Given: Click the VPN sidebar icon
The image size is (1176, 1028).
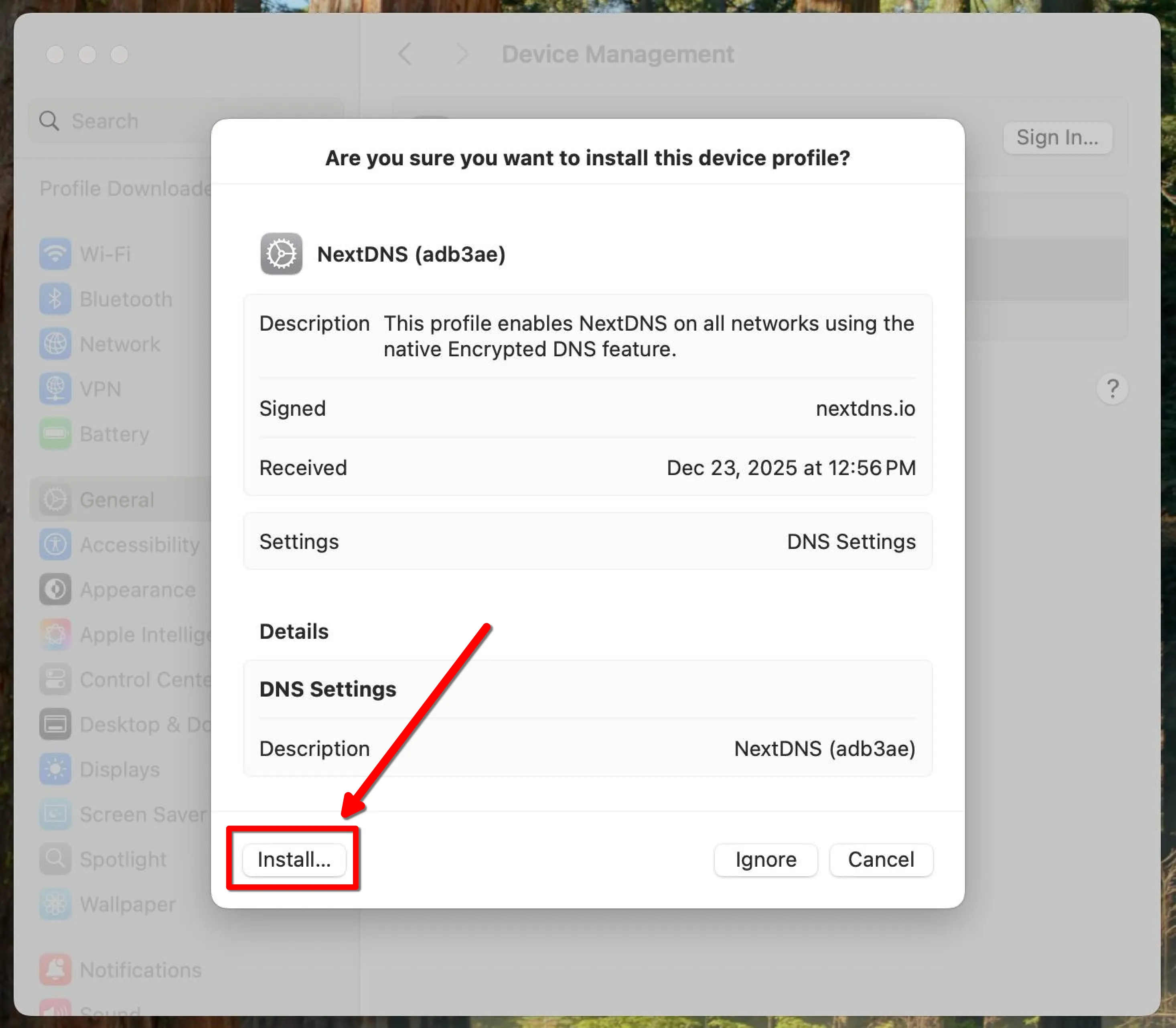Looking at the screenshot, I should (55, 389).
